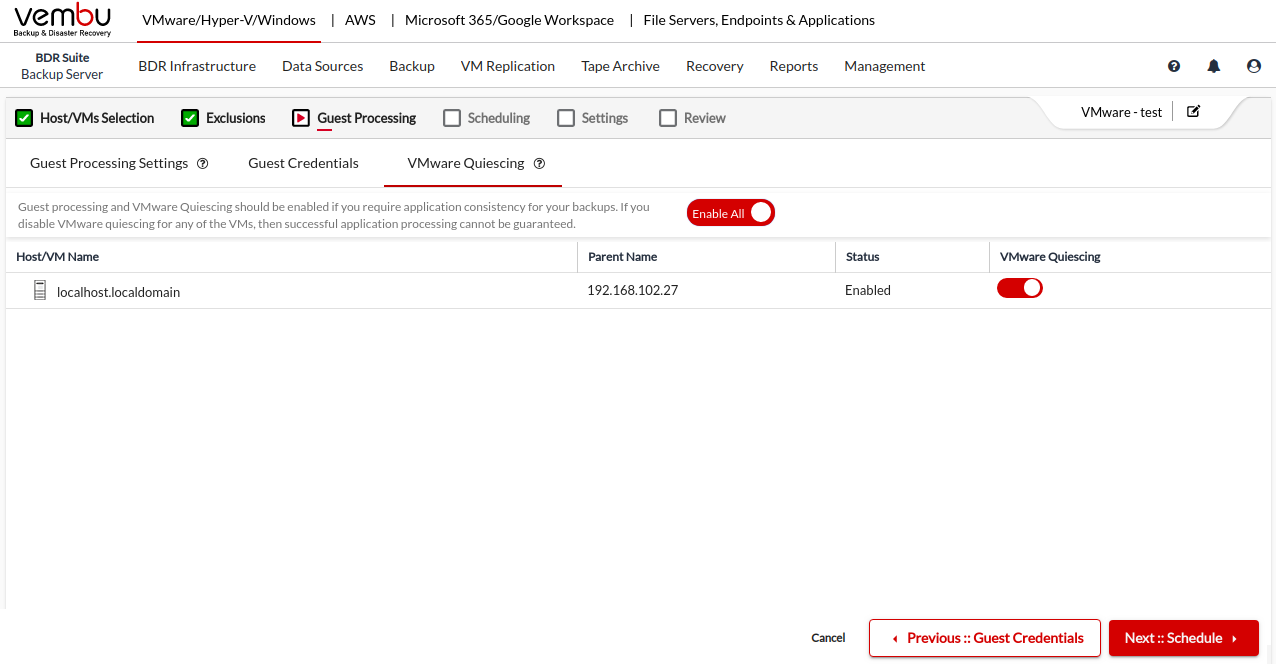Switch to the Guest Credentials tab

(303, 163)
